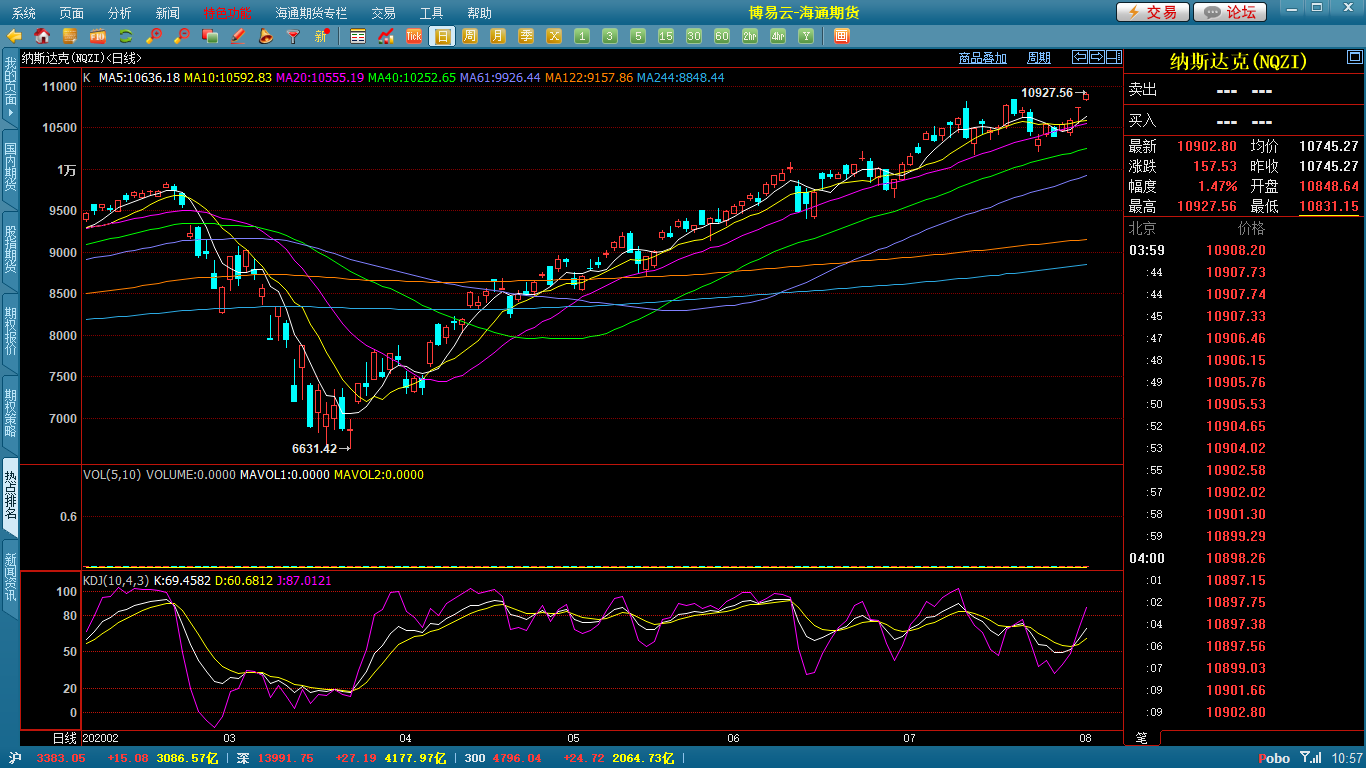Open the 页面 menu
Viewport: 1366px width, 768px height.
[72, 13]
